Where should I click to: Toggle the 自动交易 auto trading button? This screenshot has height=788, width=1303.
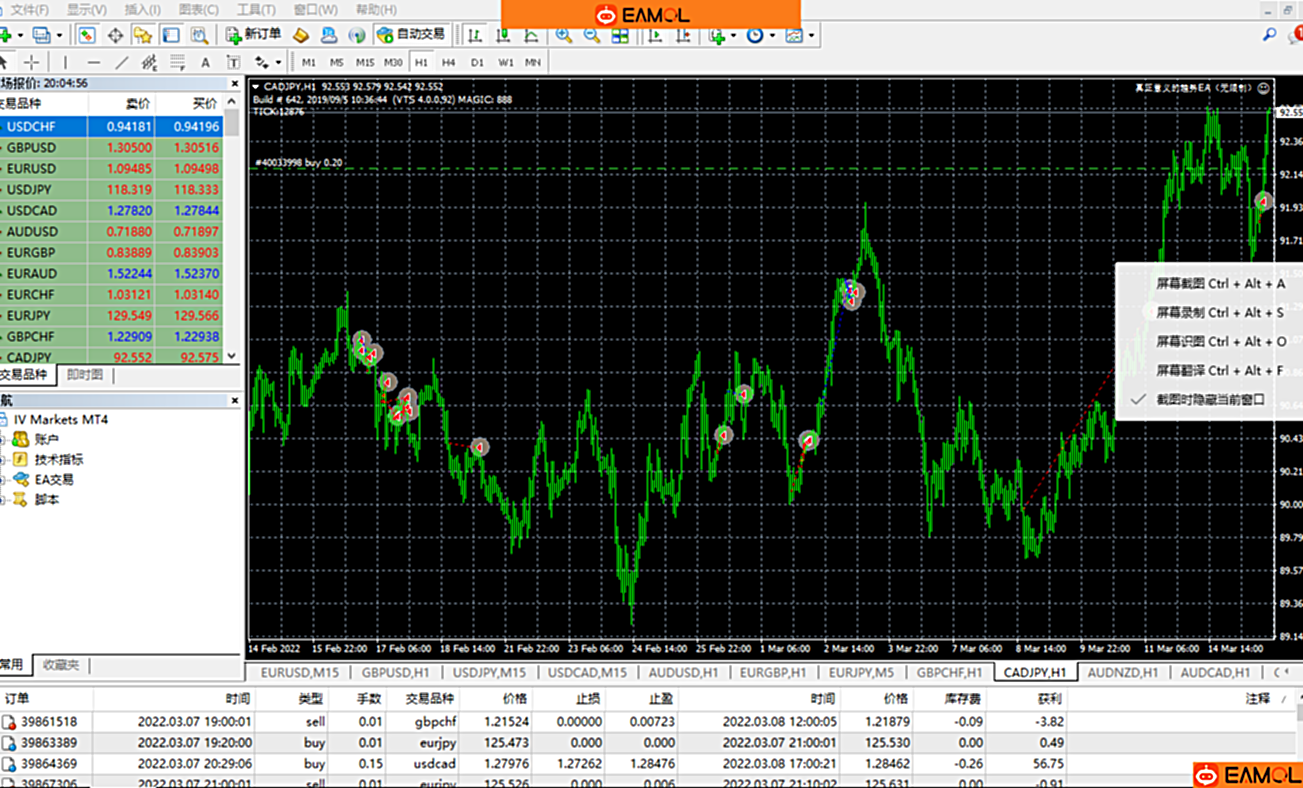410,34
